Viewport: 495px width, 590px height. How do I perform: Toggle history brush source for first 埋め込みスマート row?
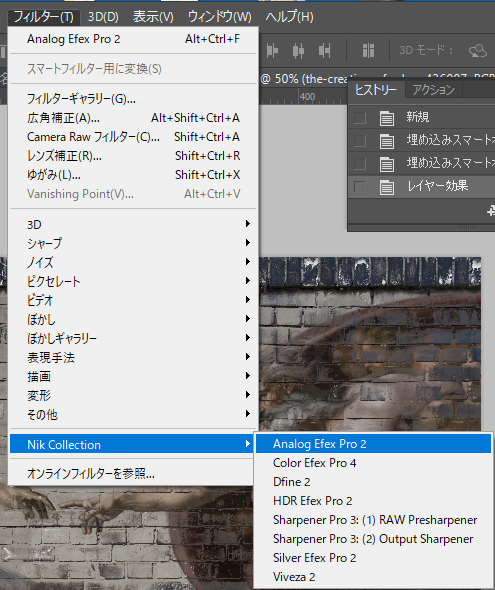(360, 141)
